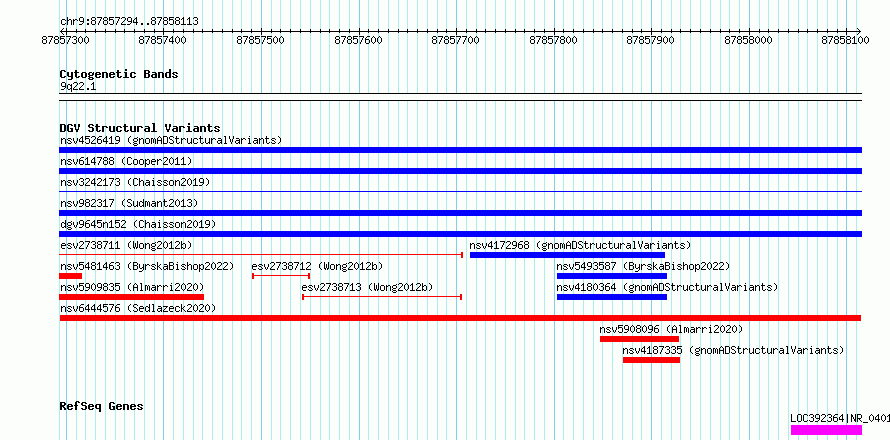Select the short red bar of nsv5481463
The image size is (890, 440).
tap(70, 275)
